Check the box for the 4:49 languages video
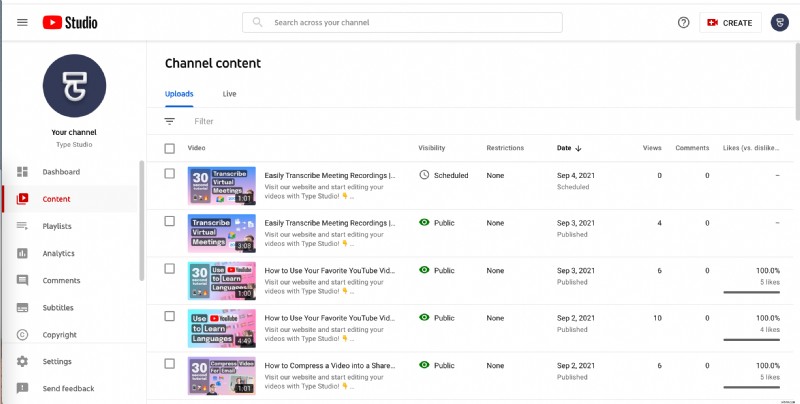 pyautogui.click(x=169, y=316)
